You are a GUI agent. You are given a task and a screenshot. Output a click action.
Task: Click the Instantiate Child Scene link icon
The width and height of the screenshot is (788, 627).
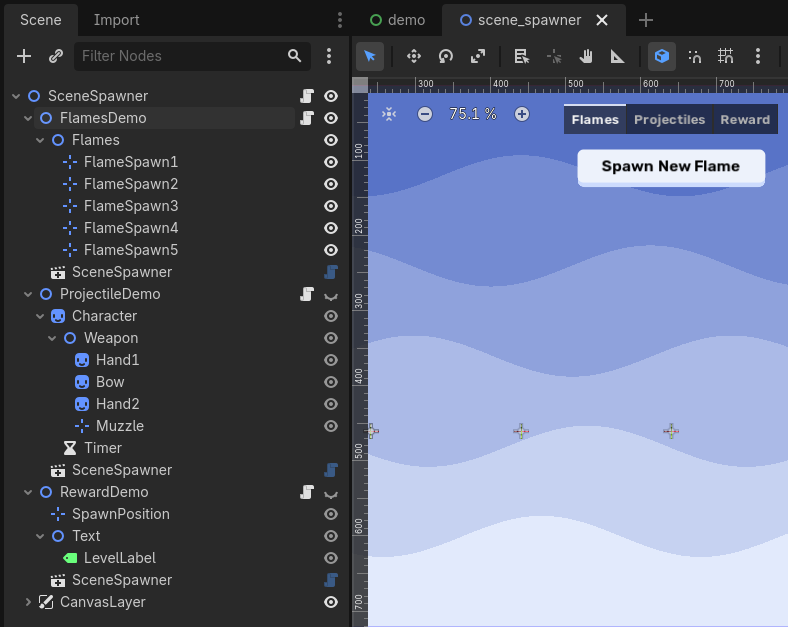point(56,56)
